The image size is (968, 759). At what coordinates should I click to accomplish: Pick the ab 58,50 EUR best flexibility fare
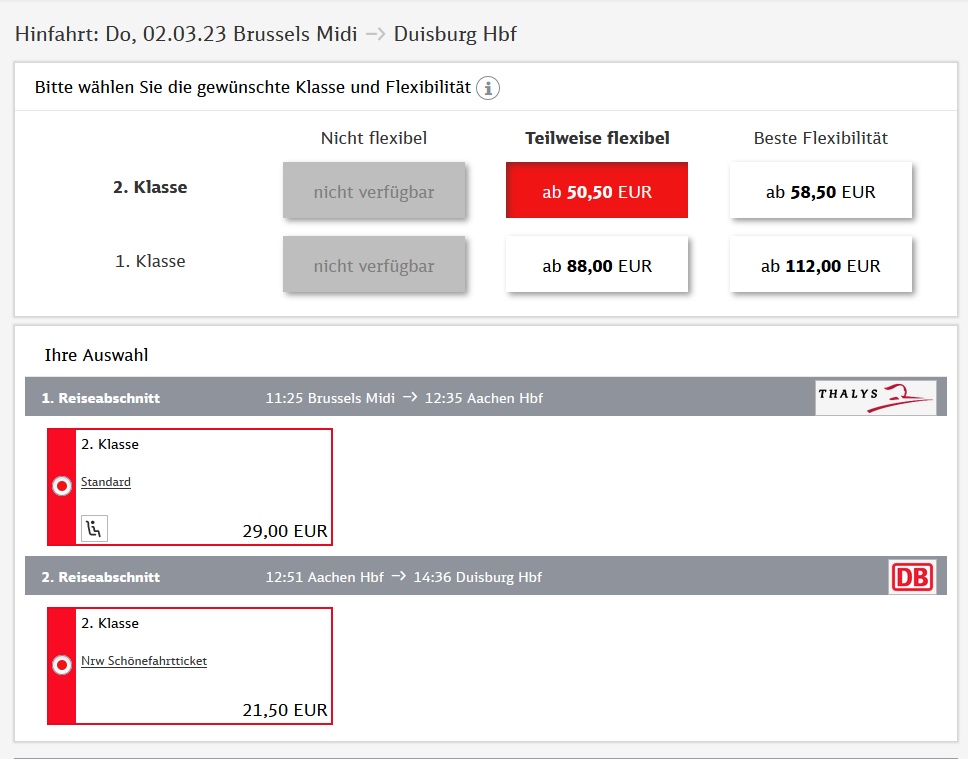coord(820,191)
